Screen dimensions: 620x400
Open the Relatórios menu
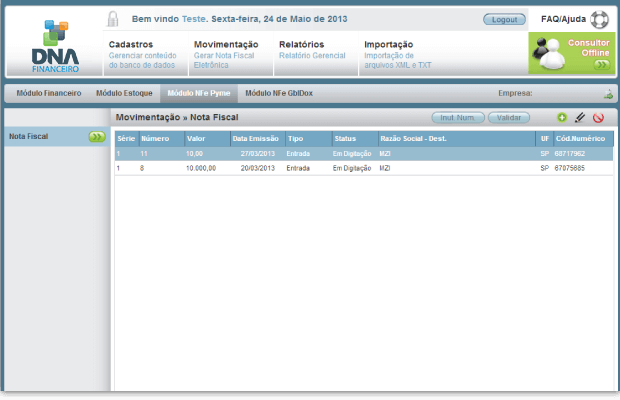301,45
